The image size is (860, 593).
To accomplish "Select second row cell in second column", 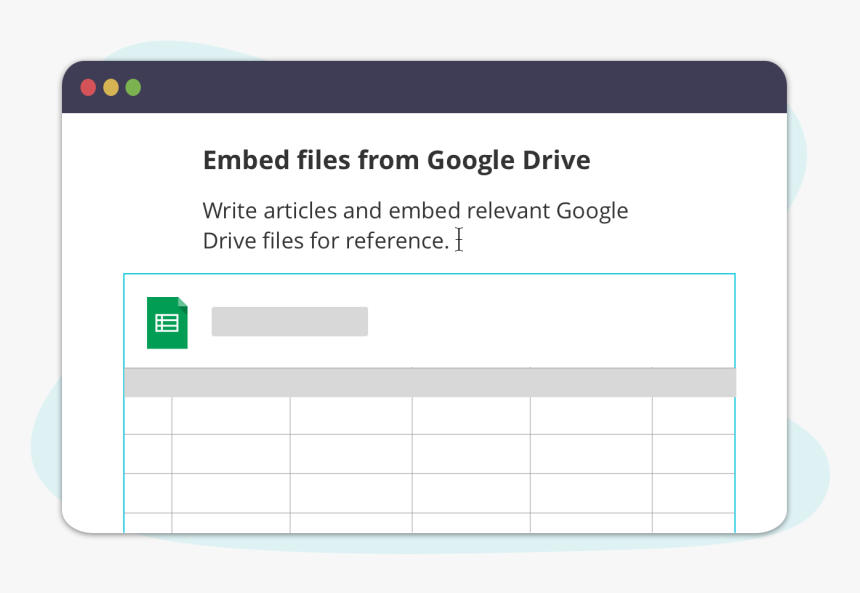I will tap(231, 454).
